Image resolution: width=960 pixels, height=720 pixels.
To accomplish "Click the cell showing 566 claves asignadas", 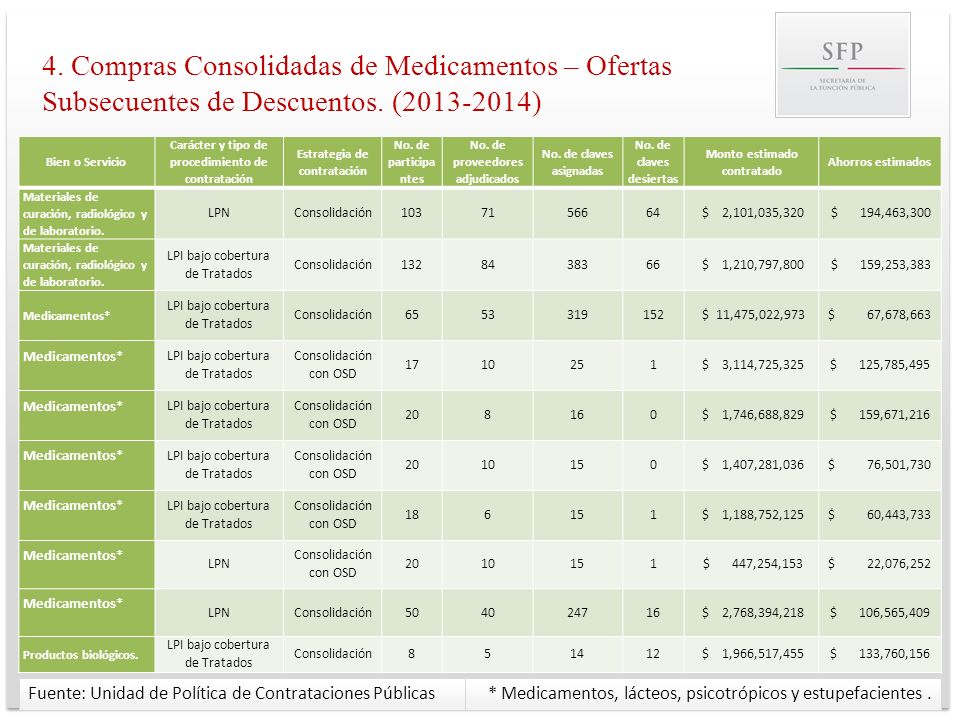I will (577, 212).
